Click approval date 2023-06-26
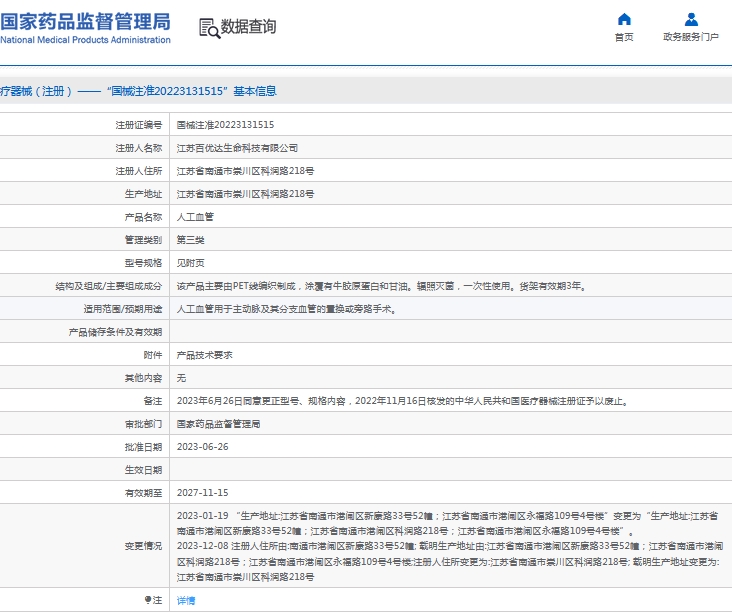Image resolution: width=732 pixels, height=612 pixels. [x=203, y=447]
